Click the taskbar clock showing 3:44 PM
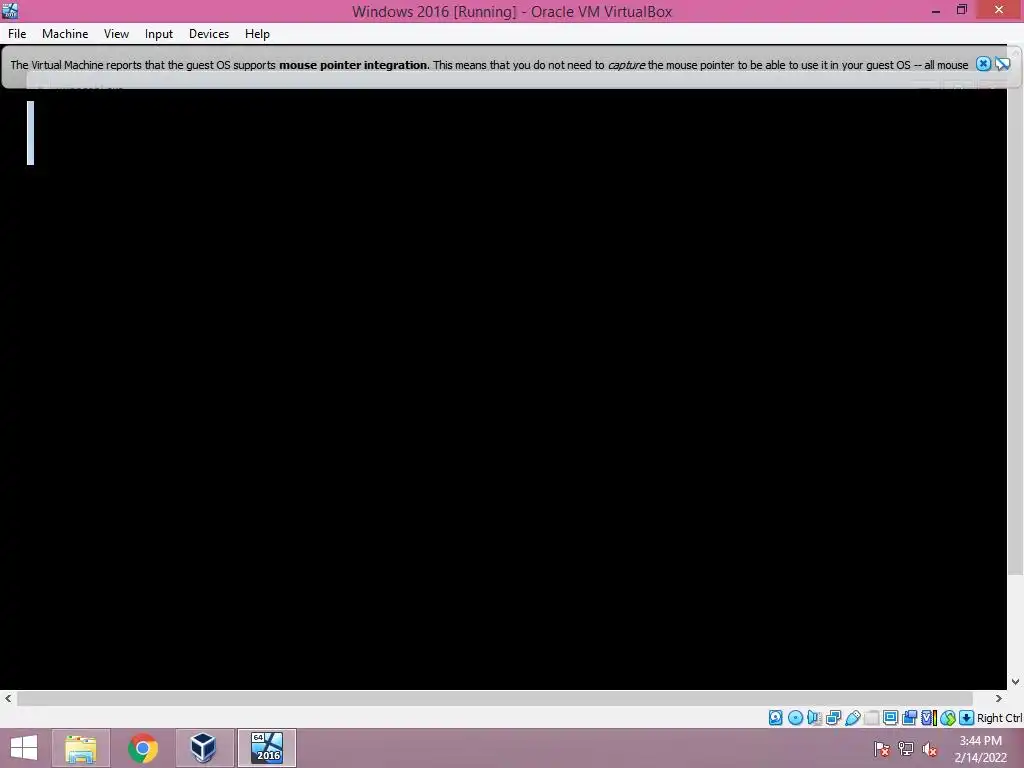The width and height of the screenshot is (1024, 768). [980, 749]
